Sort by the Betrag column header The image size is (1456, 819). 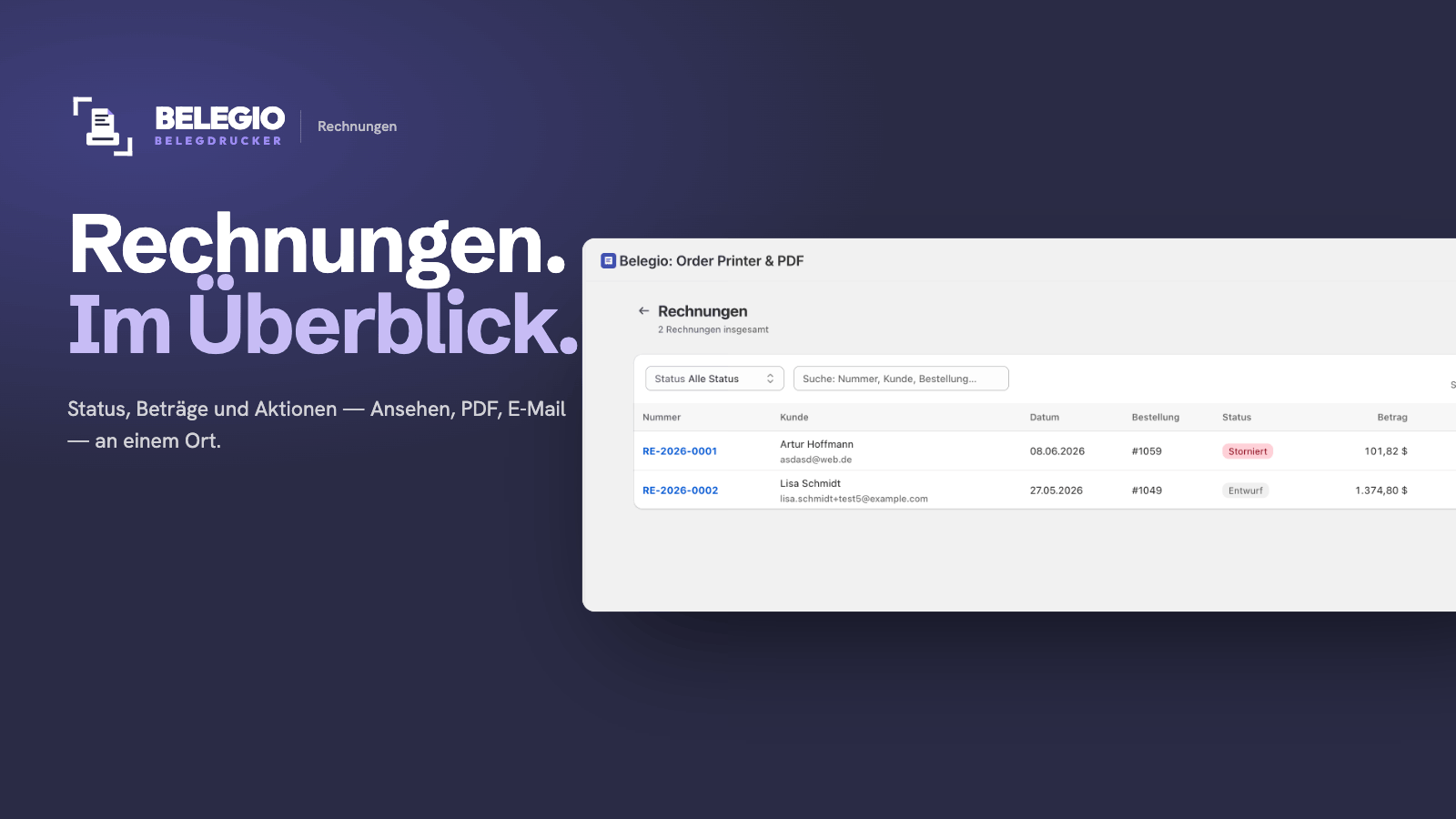point(1392,418)
